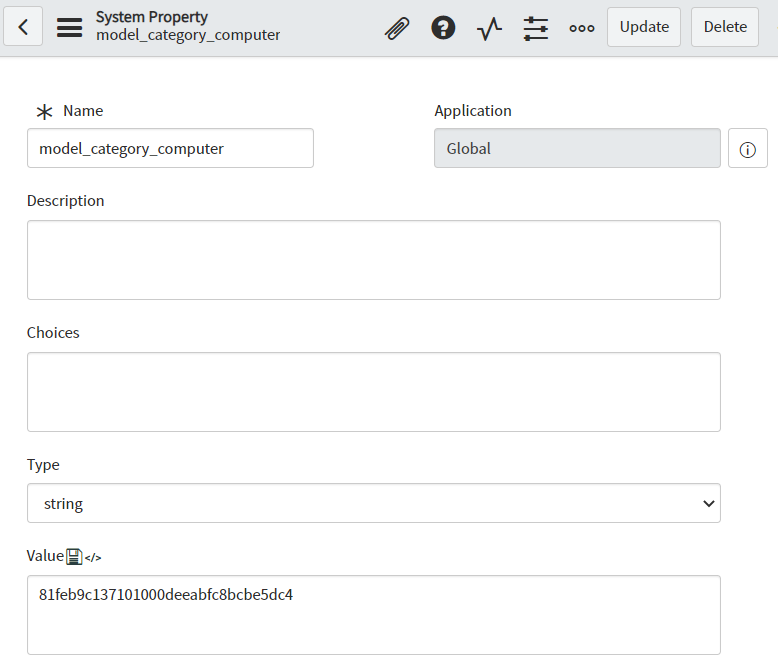Click the System Property header title
Viewport: 778px width, 664px height.
(x=151, y=17)
